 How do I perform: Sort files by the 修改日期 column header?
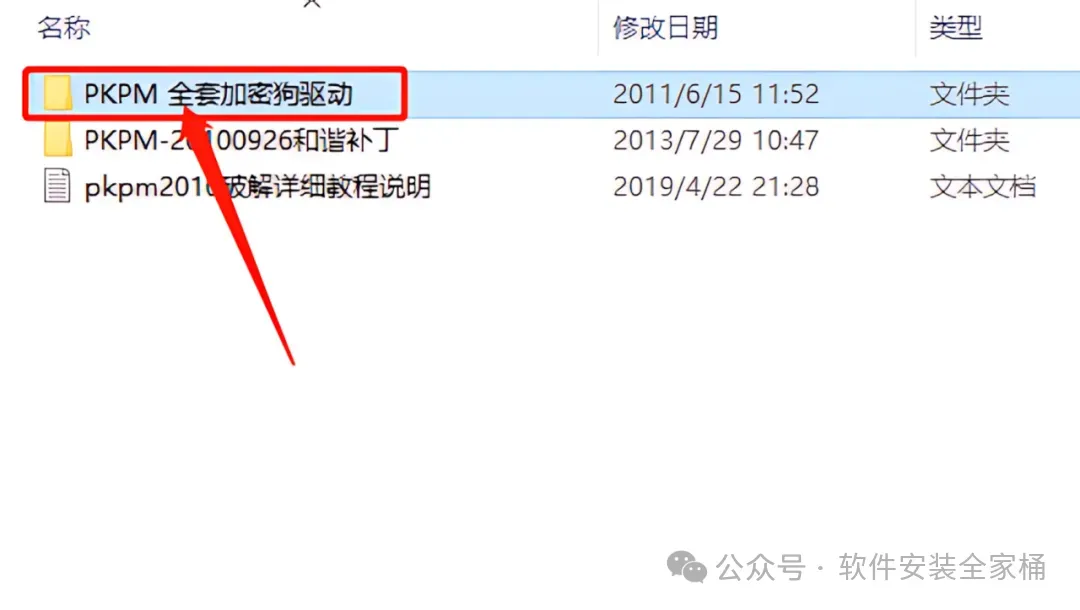coord(665,28)
